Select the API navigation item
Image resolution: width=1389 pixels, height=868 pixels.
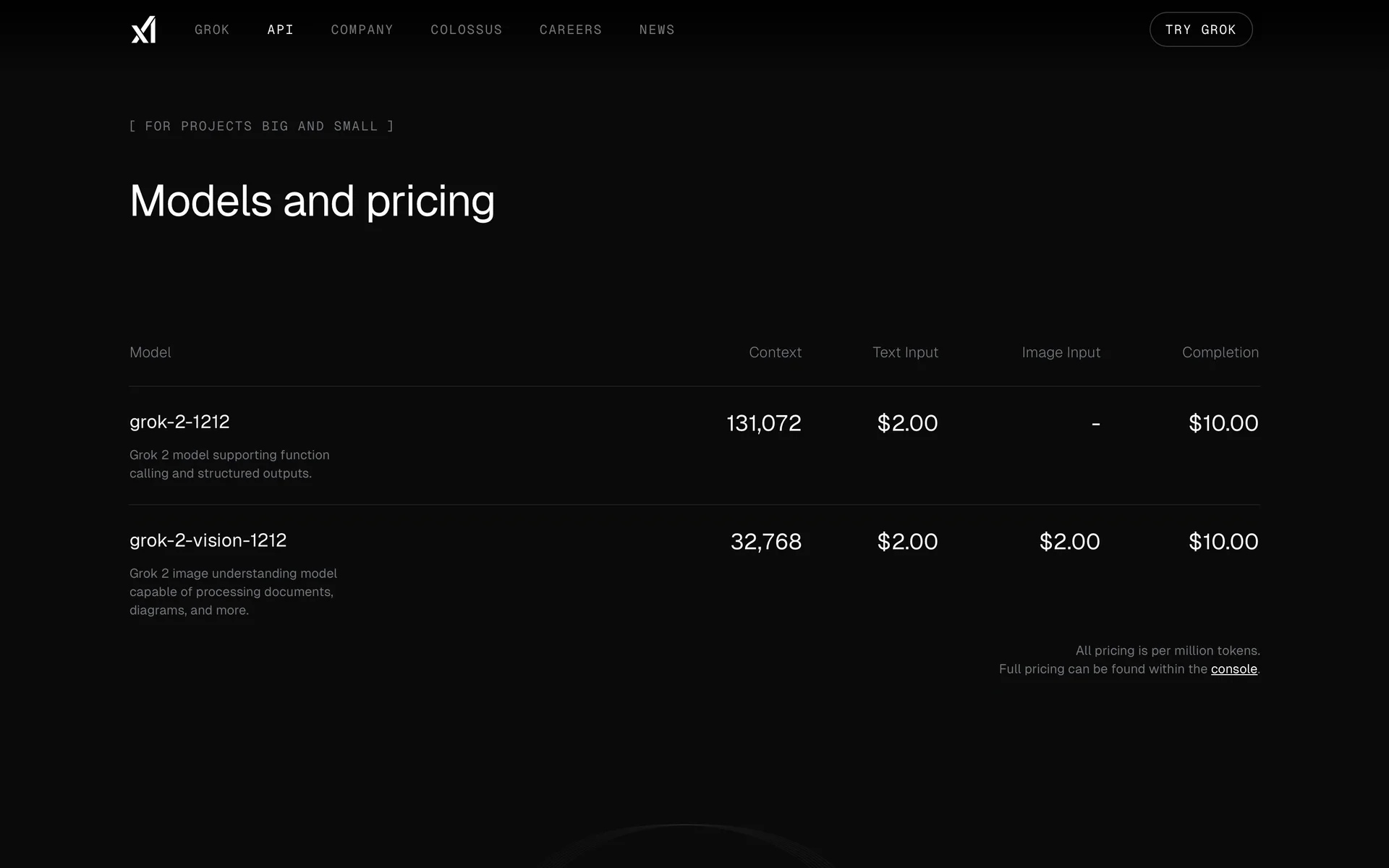(x=281, y=30)
